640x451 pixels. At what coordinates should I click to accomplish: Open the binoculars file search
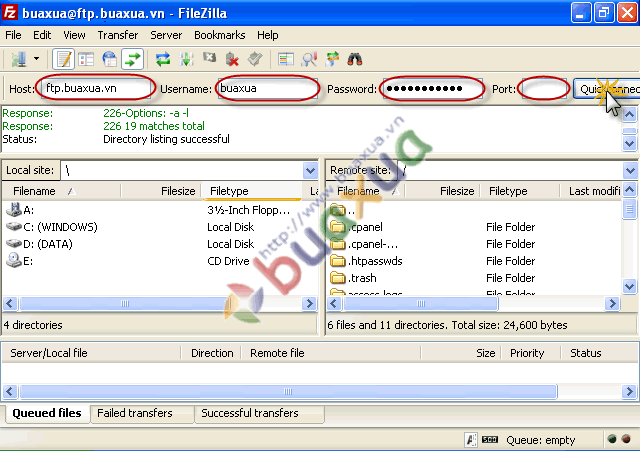pos(355,60)
